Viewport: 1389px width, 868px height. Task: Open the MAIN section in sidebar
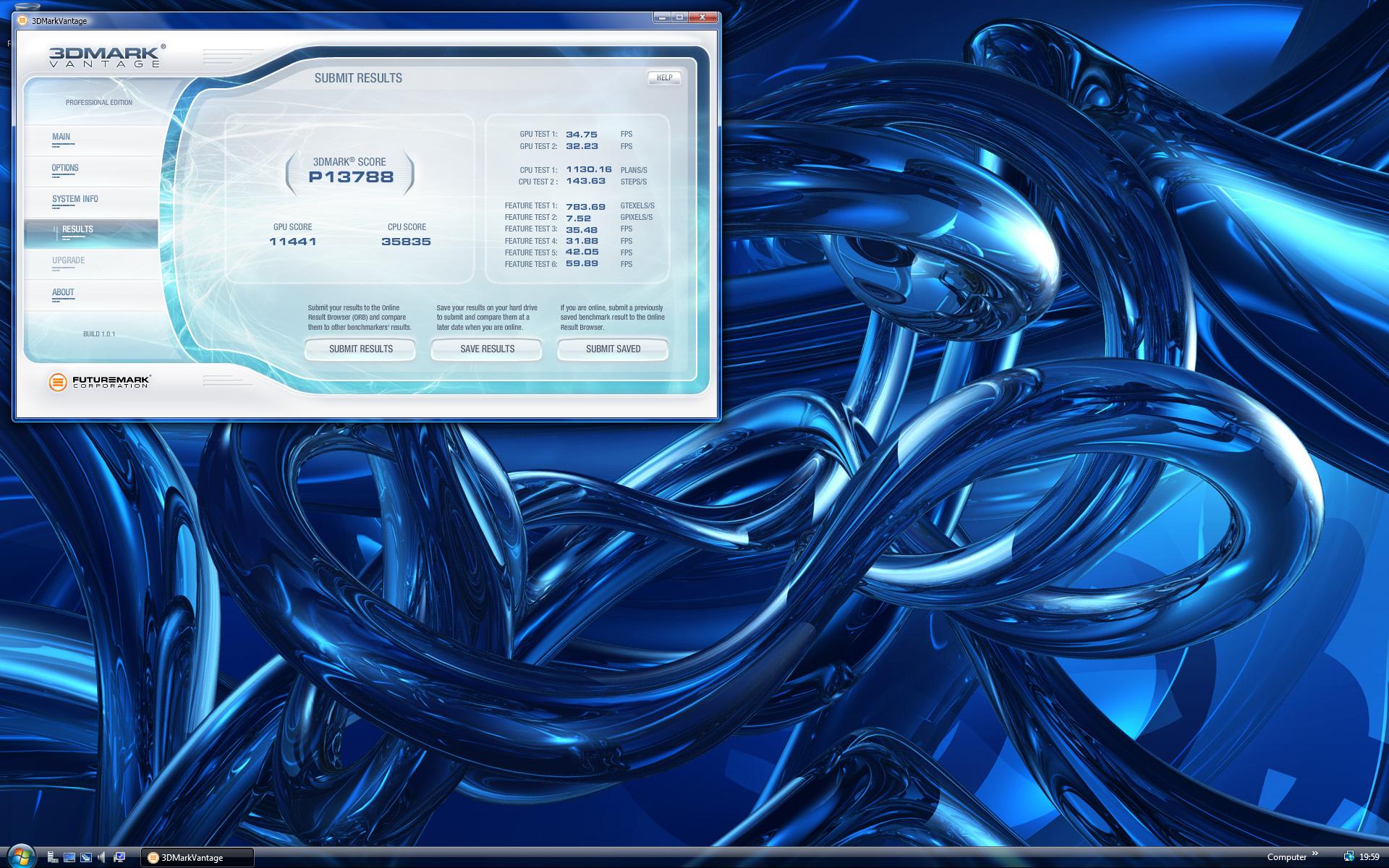[91, 140]
